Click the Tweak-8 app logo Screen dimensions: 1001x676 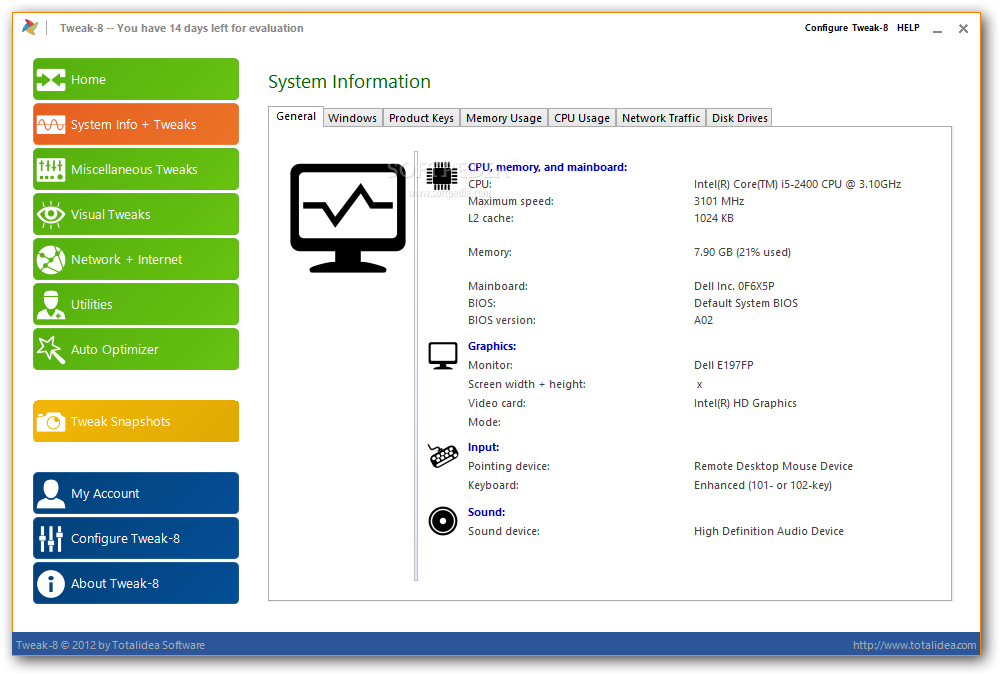click(29, 27)
